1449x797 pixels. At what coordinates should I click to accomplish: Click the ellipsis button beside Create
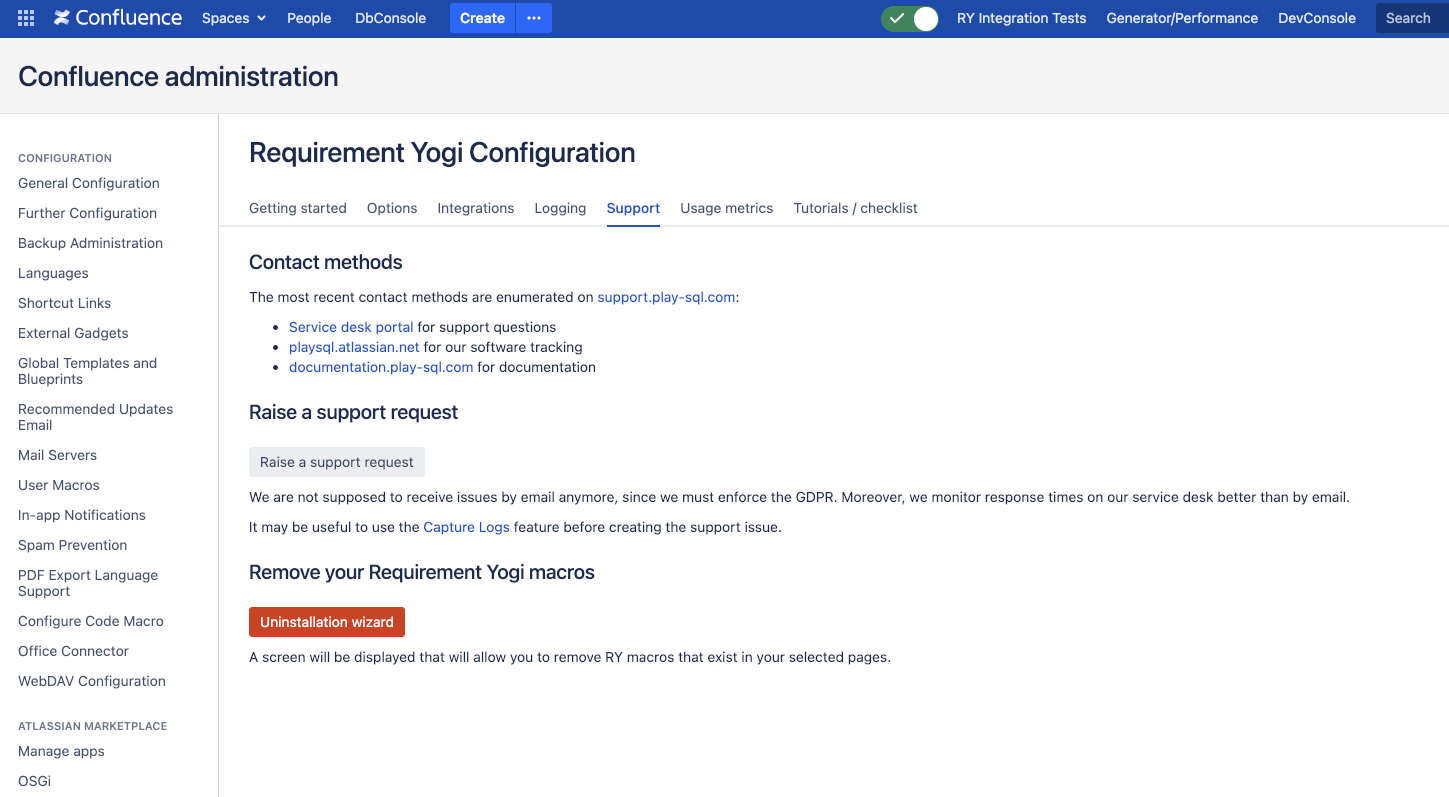534,18
